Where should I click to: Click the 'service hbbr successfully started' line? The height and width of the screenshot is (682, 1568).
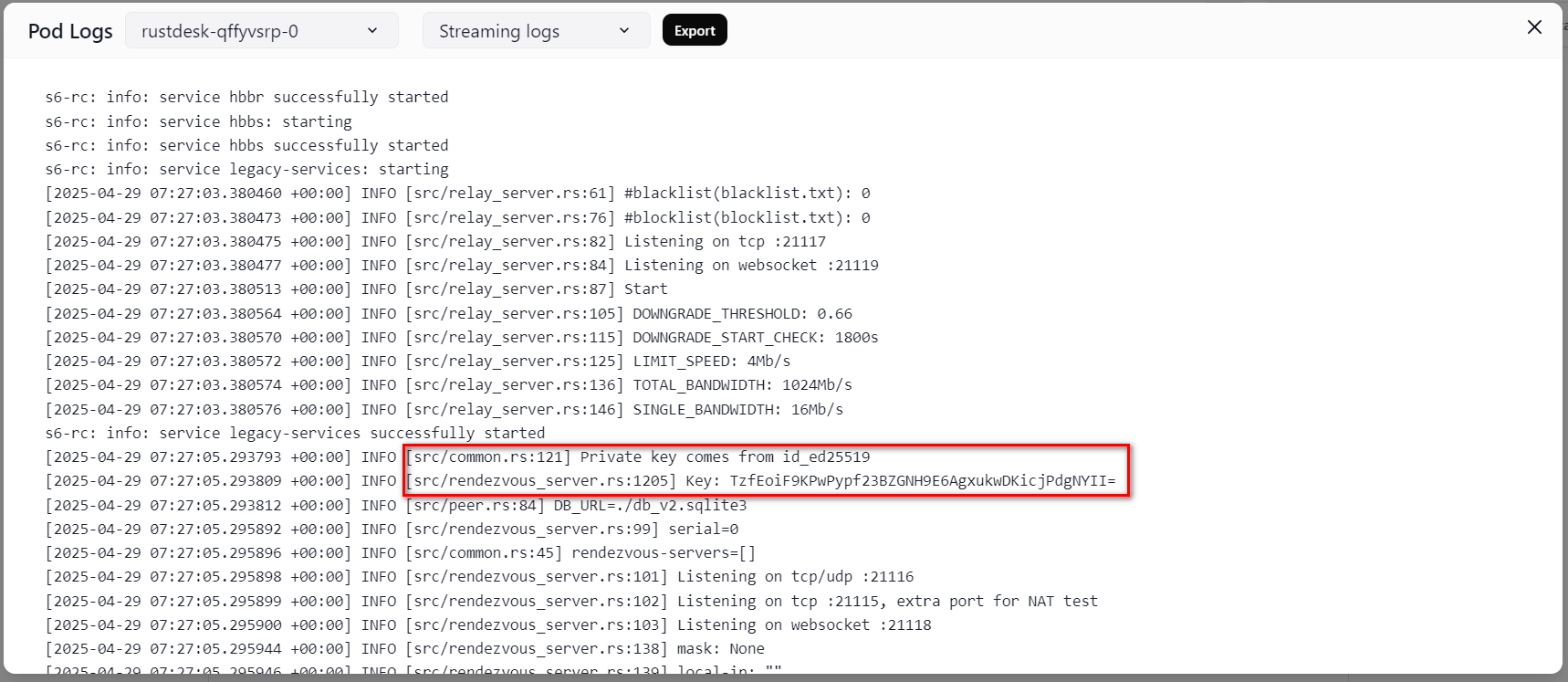246,98
